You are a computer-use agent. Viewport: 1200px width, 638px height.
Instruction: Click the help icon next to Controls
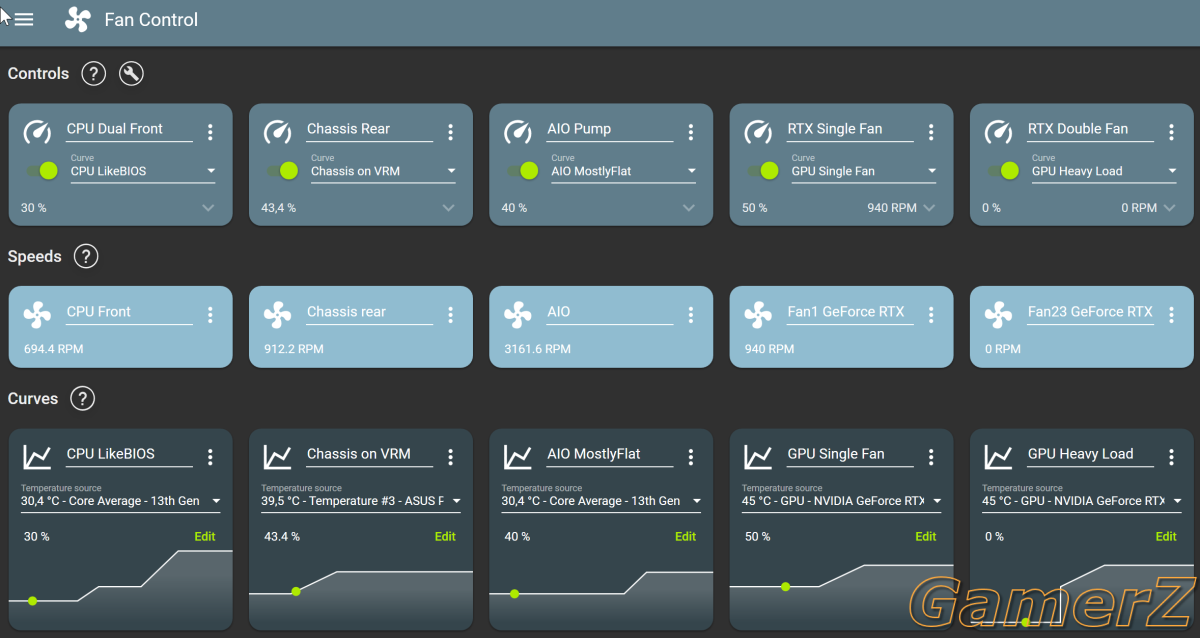[93, 73]
